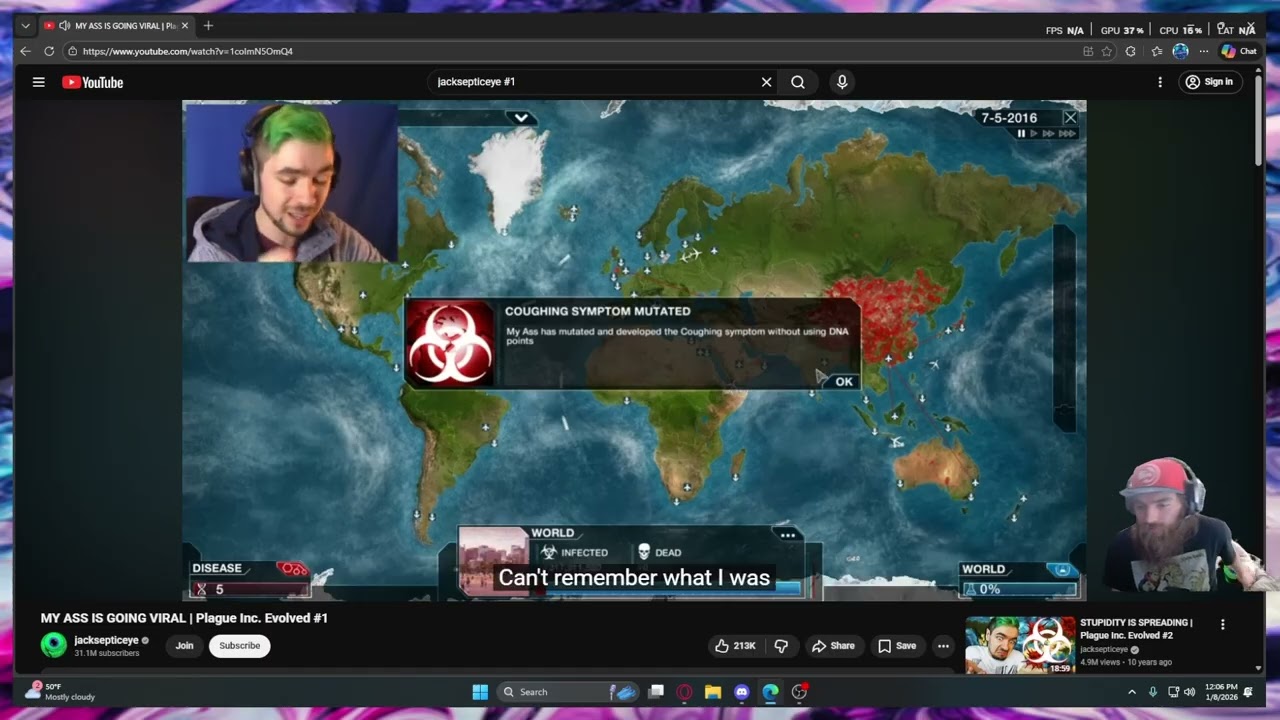Share the video
This screenshot has width=1280, height=720.
pos(833,646)
